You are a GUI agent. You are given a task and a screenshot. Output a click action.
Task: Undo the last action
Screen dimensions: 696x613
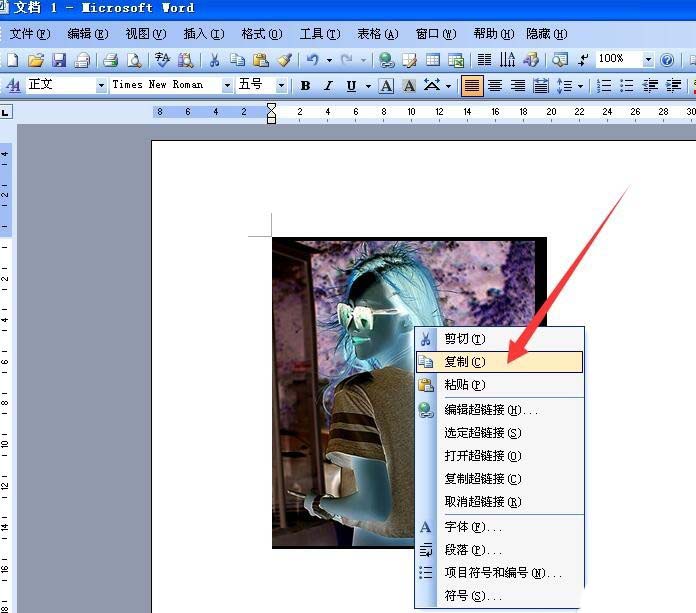tap(312, 59)
